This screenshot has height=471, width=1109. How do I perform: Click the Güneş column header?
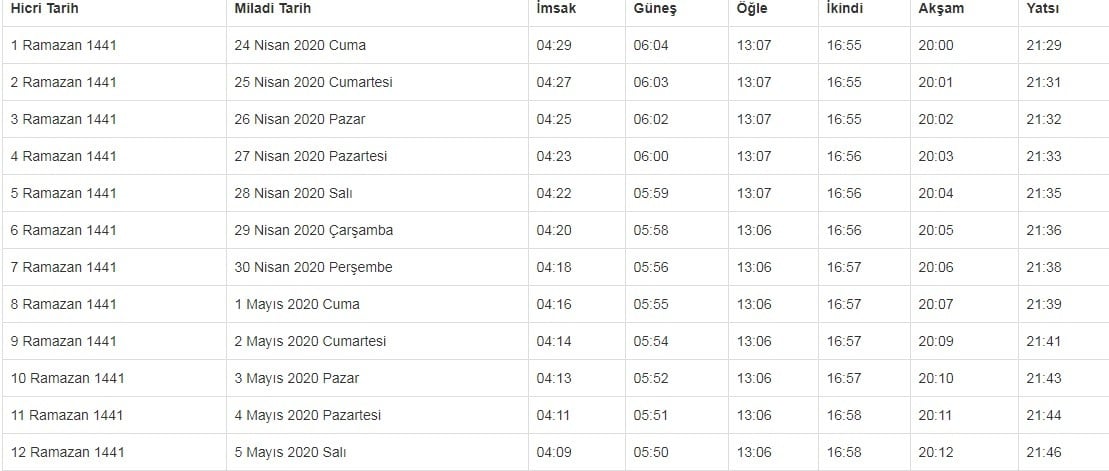[x=655, y=9]
